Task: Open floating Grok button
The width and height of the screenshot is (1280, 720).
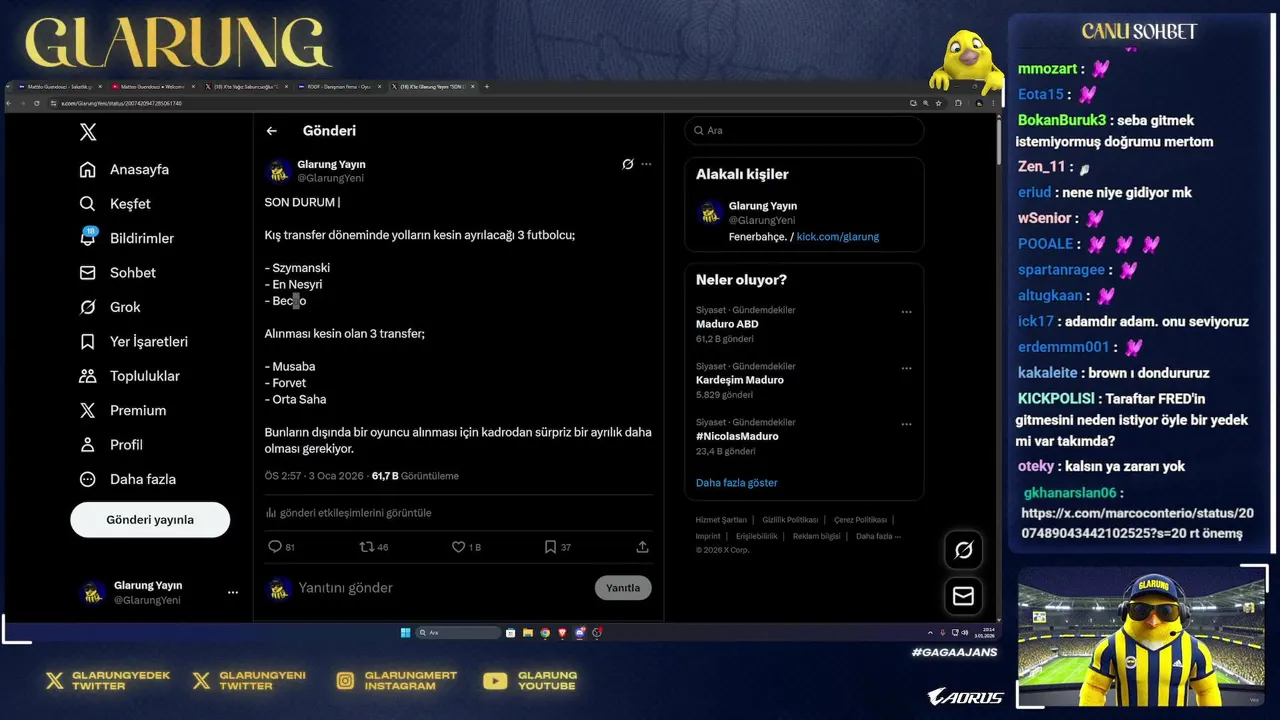Action: click(964, 550)
